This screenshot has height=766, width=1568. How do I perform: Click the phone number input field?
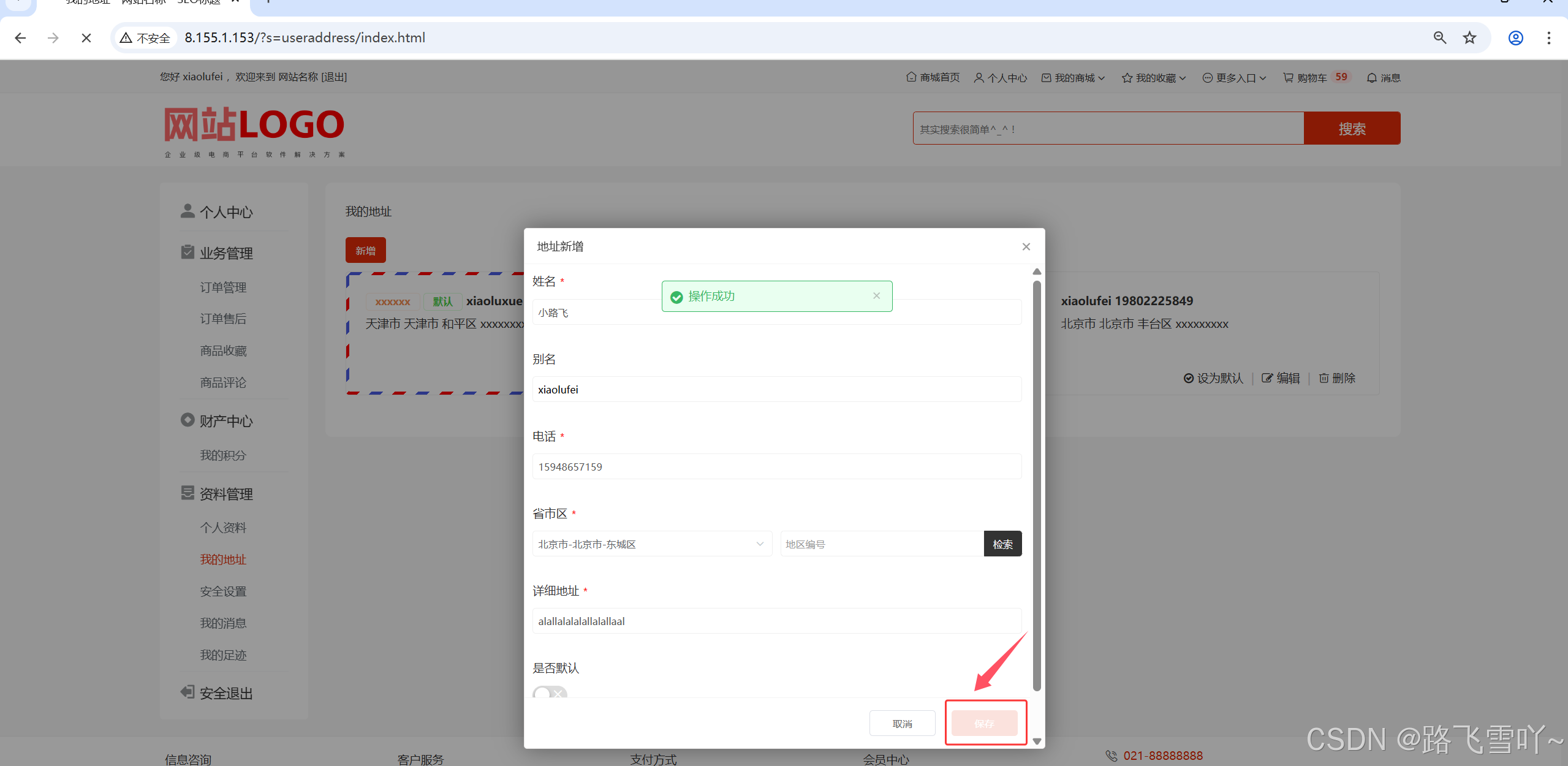point(776,467)
